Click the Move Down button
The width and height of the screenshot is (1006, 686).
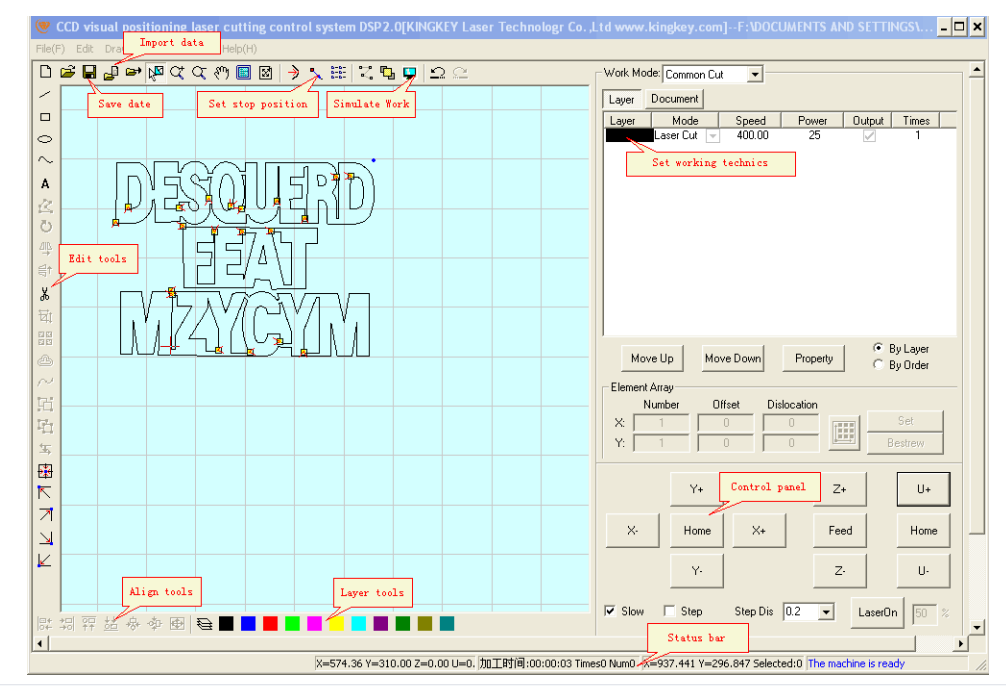(733, 358)
